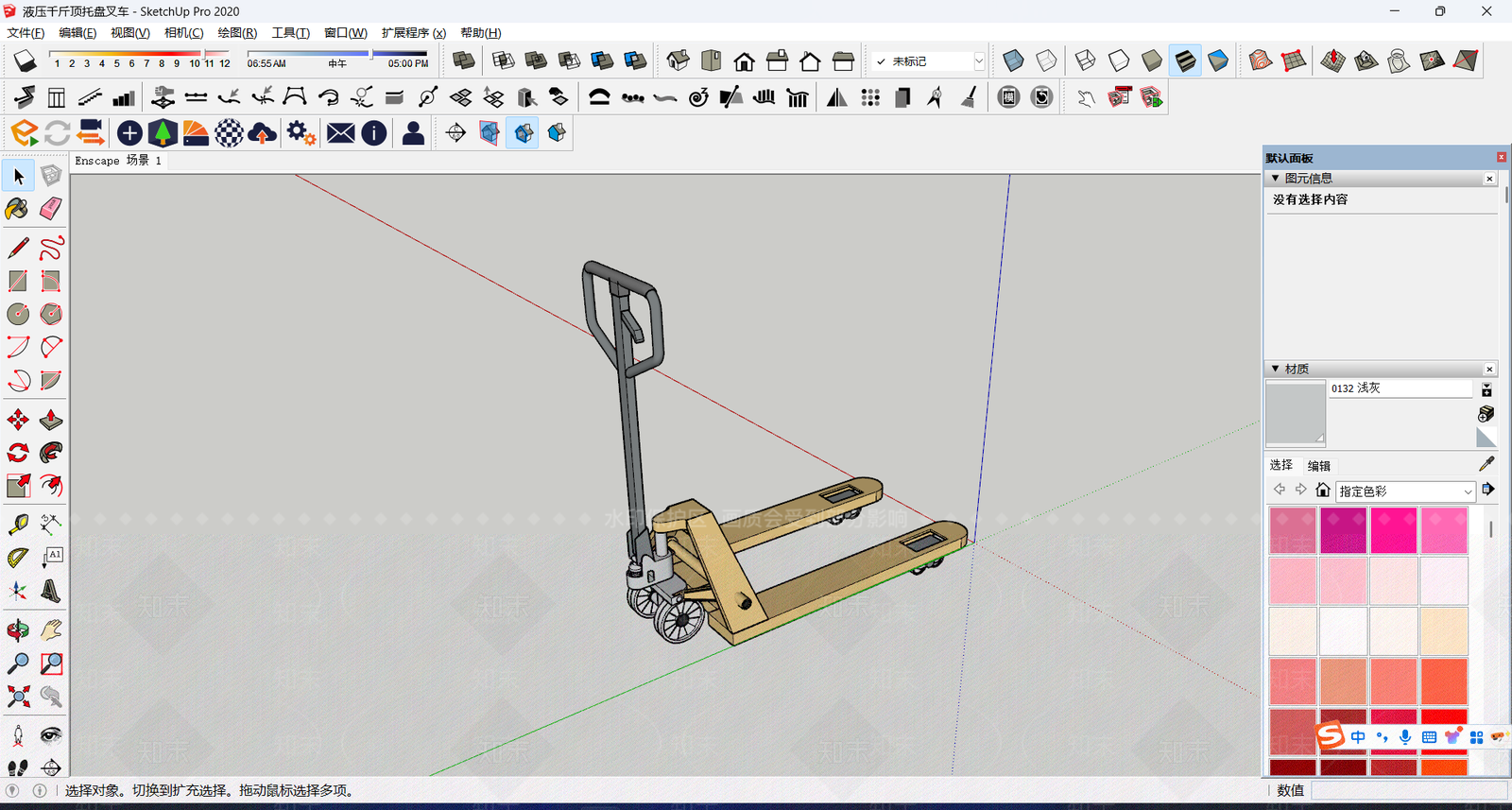
Task: Toggle Sogou 中 Chinese input mode
Action: tap(1358, 737)
